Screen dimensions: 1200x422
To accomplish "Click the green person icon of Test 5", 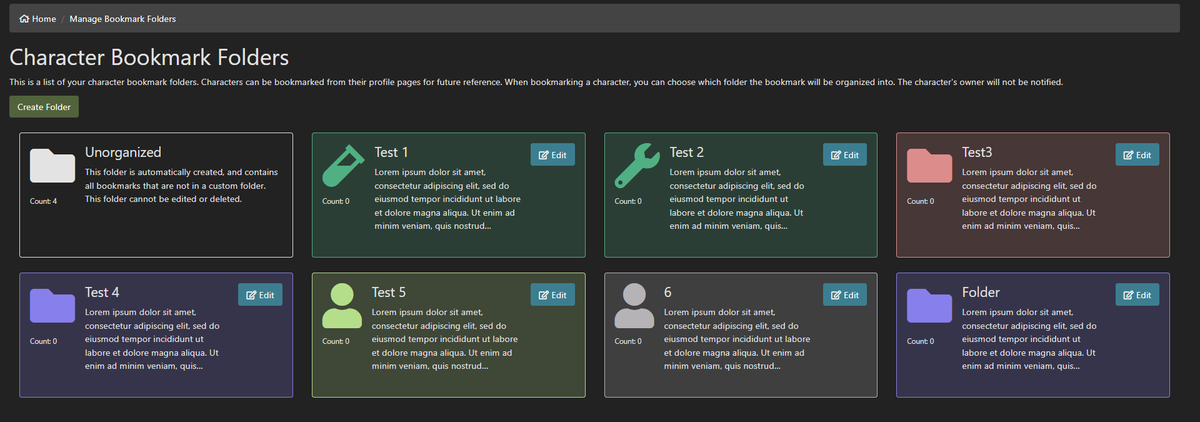I will [x=342, y=306].
